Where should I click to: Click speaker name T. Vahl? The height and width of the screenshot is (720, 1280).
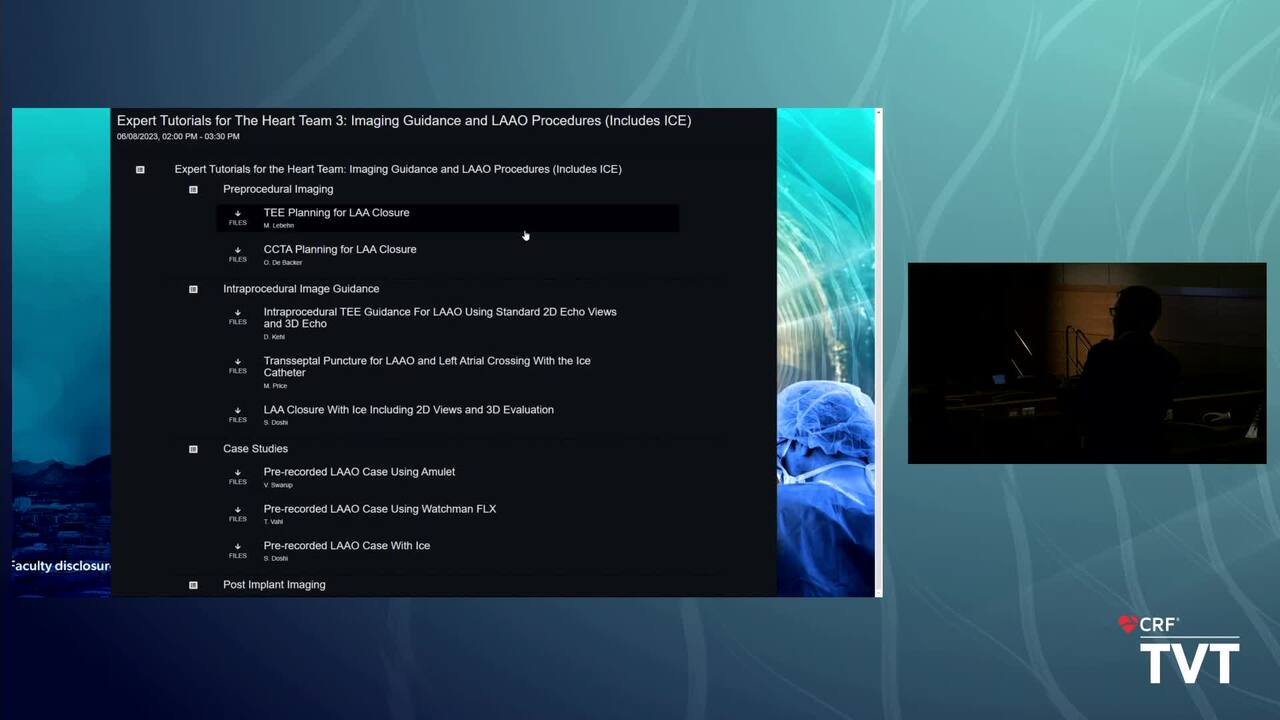pyautogui.click(x=273, y=522)
